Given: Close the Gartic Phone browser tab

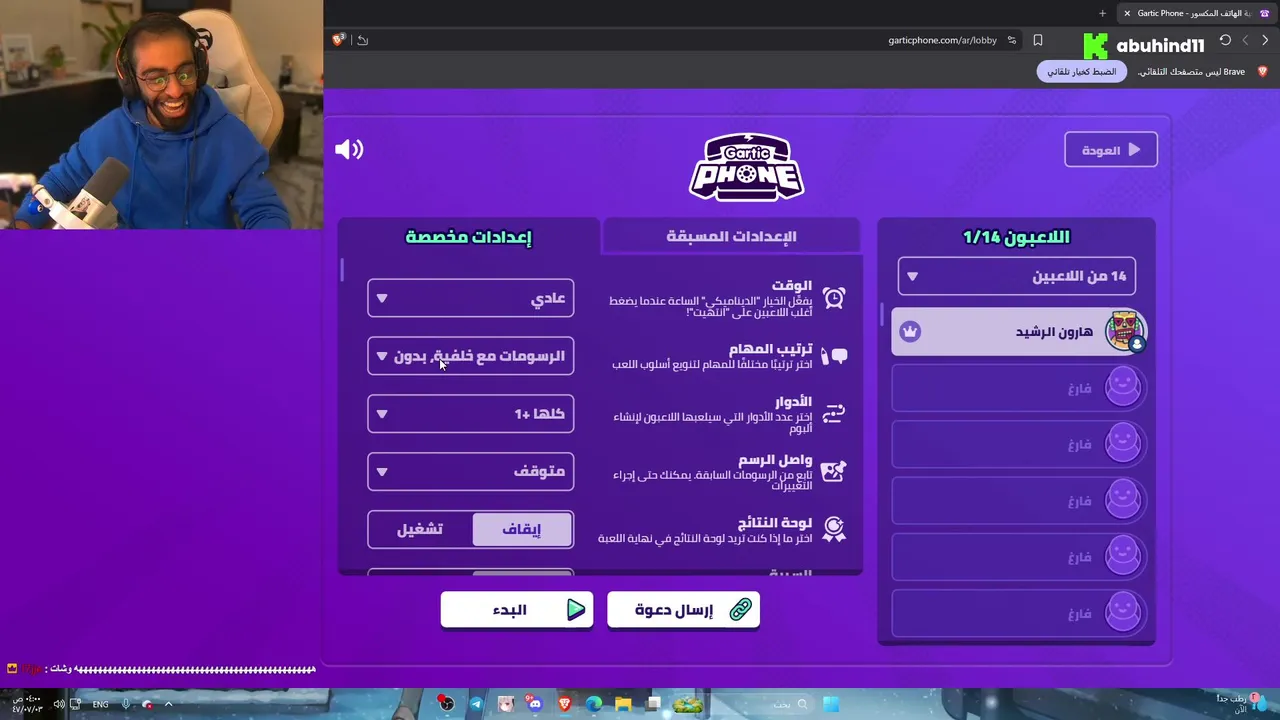Looking at the screenshot, I should (x=1127, y=13).
